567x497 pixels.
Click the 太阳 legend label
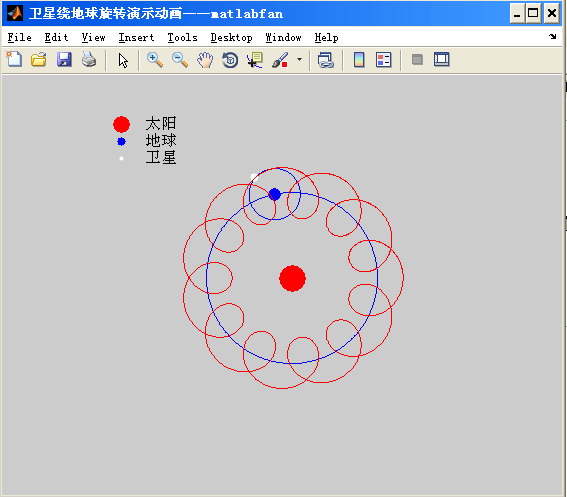coord(161,123)
